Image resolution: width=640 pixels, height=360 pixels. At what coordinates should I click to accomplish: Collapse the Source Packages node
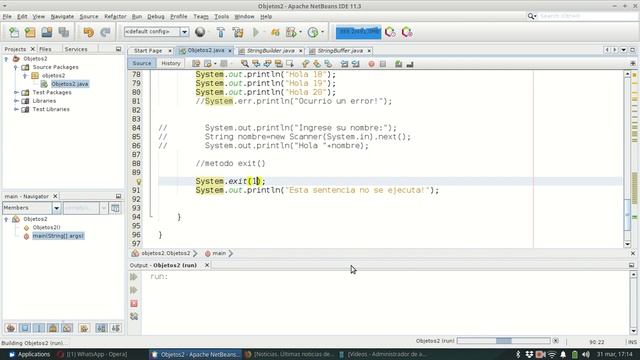[x=16, y=67]
